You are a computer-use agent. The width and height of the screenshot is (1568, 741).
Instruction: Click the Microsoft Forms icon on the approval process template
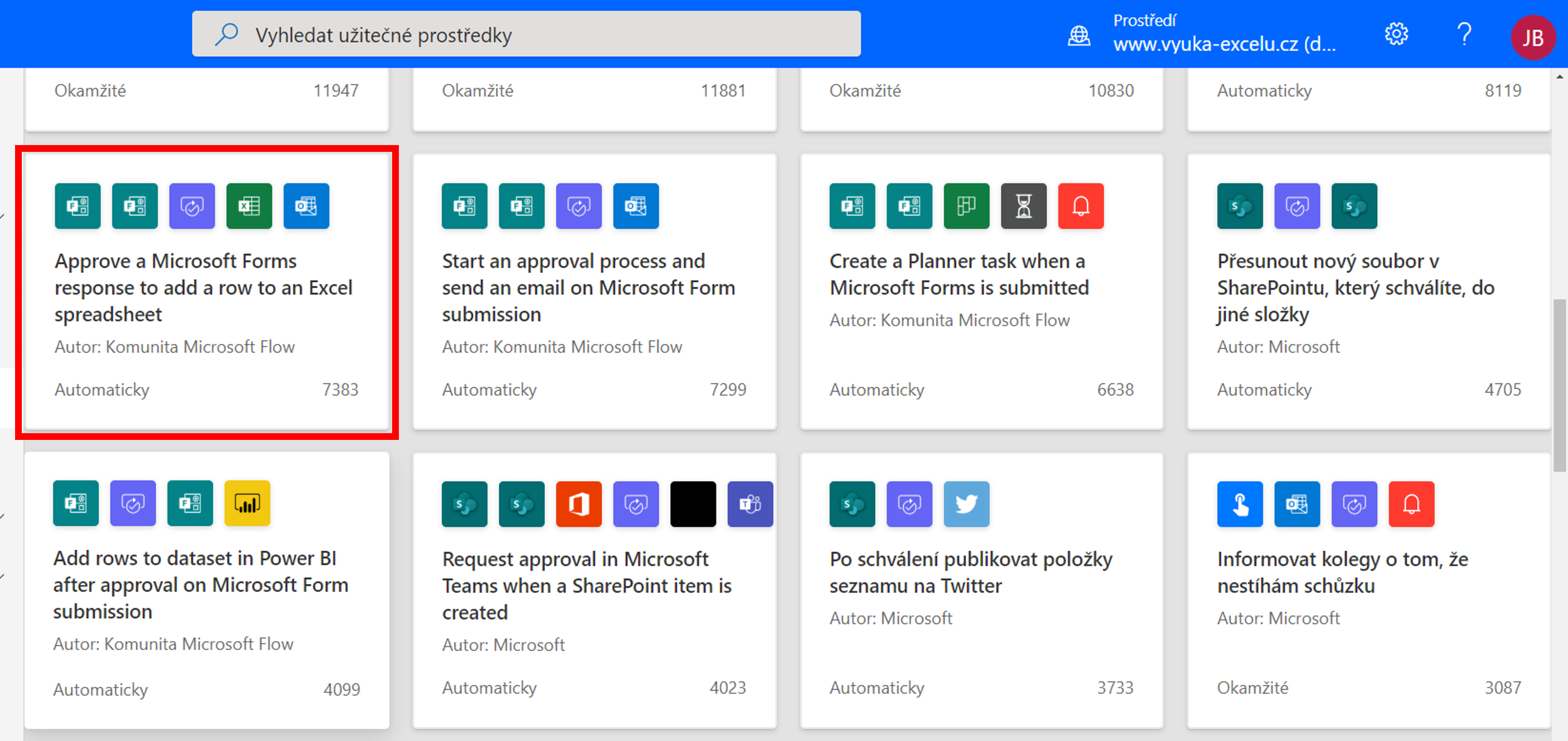point(464,206)
